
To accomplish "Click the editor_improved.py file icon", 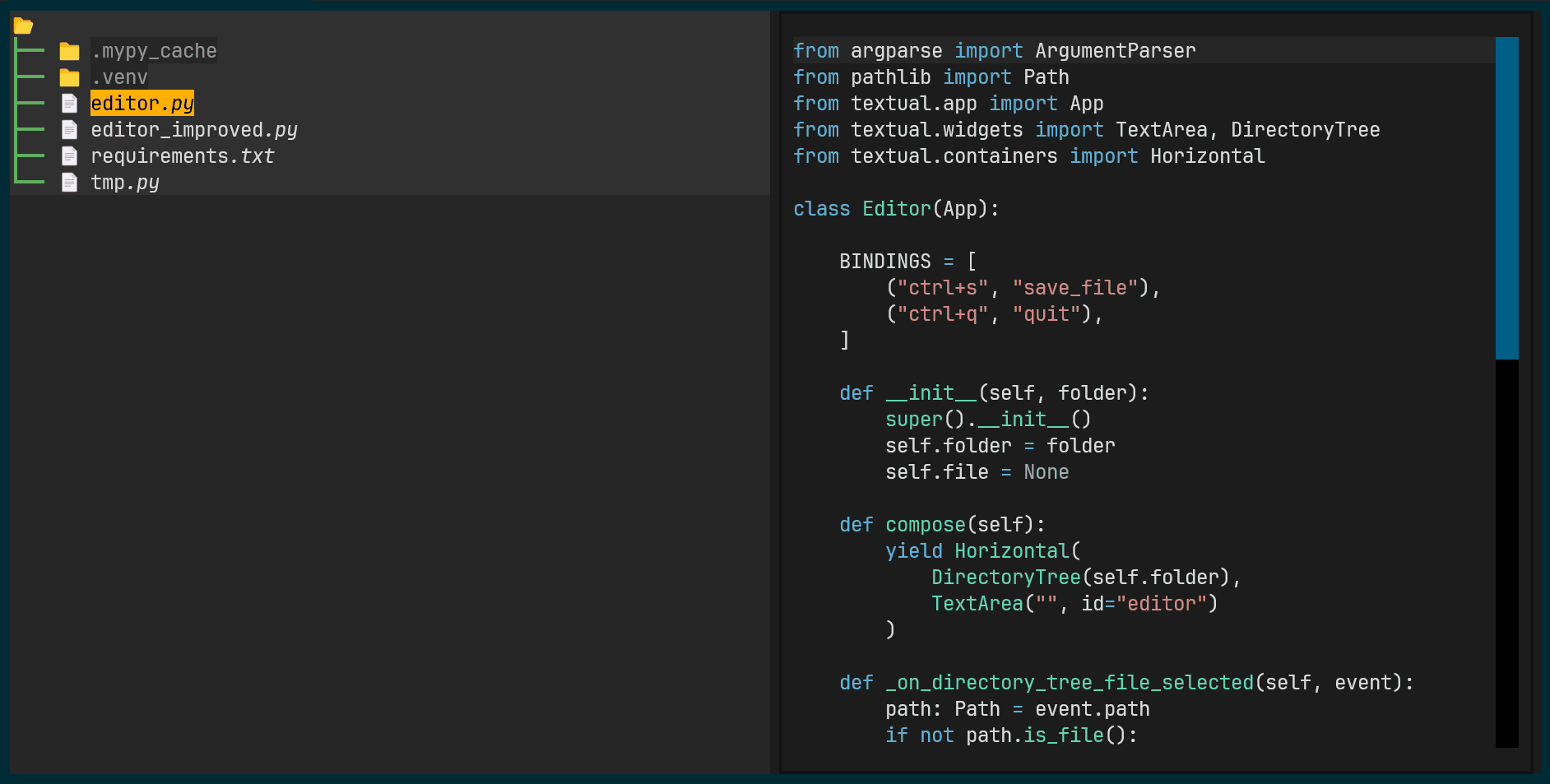I will 70,130.
